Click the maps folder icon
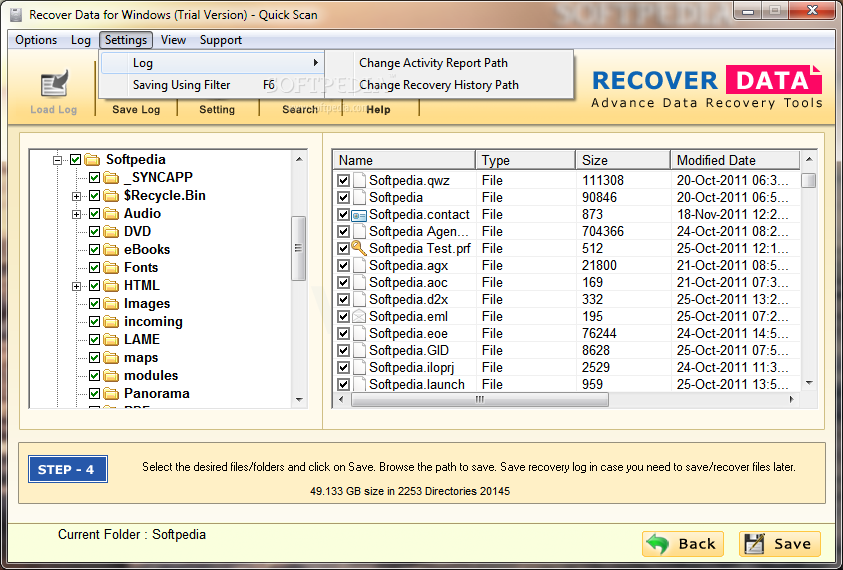 111,358
